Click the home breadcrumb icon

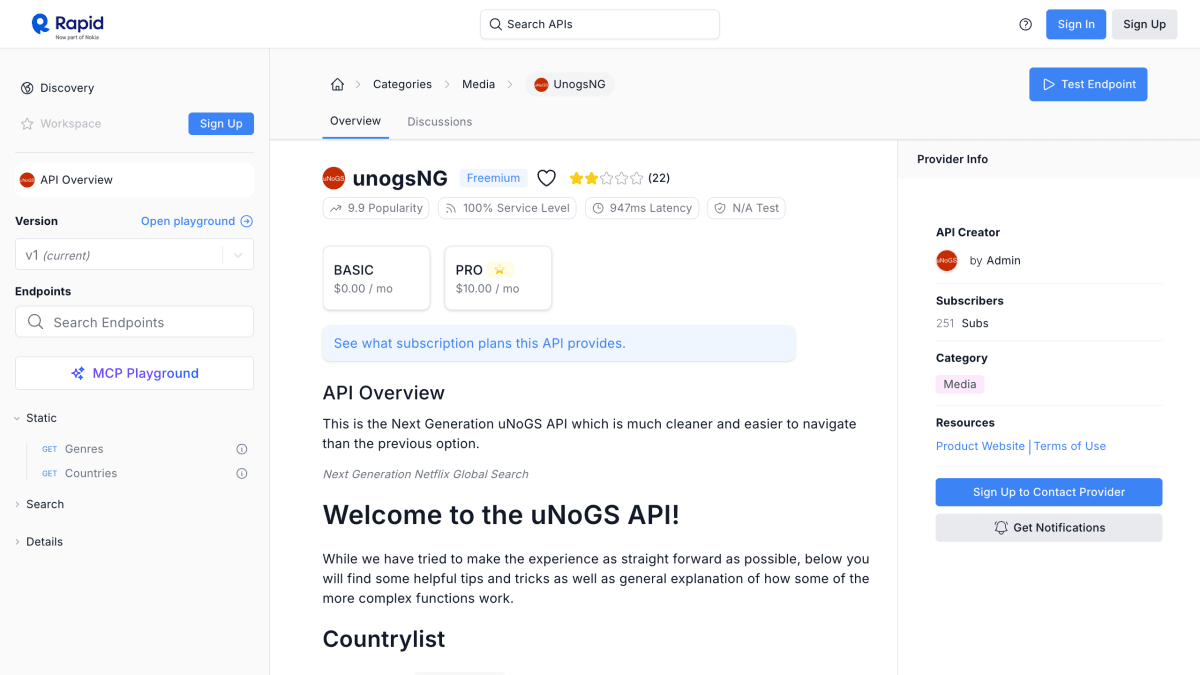(338, 84)
